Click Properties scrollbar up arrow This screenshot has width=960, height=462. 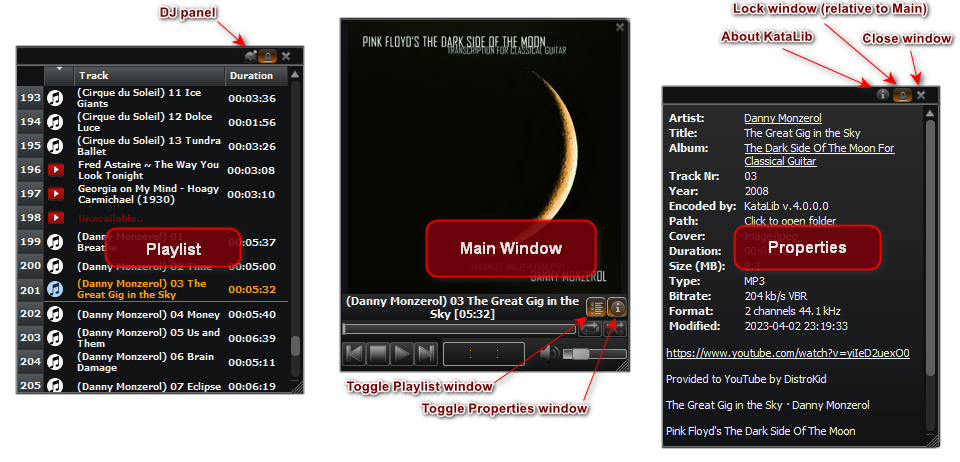click(x=930, y=113)
